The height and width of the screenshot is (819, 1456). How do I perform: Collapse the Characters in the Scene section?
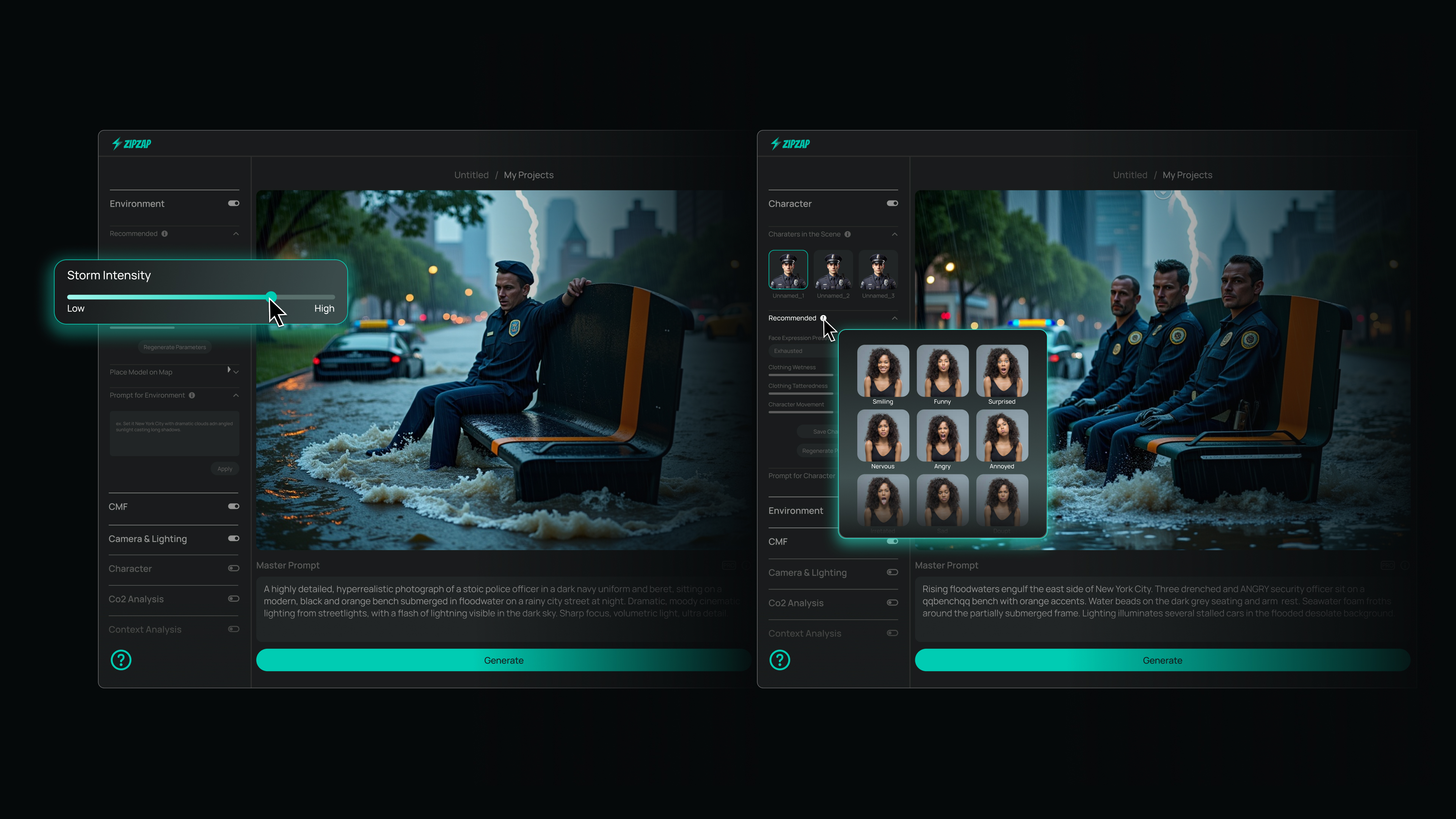894,234
